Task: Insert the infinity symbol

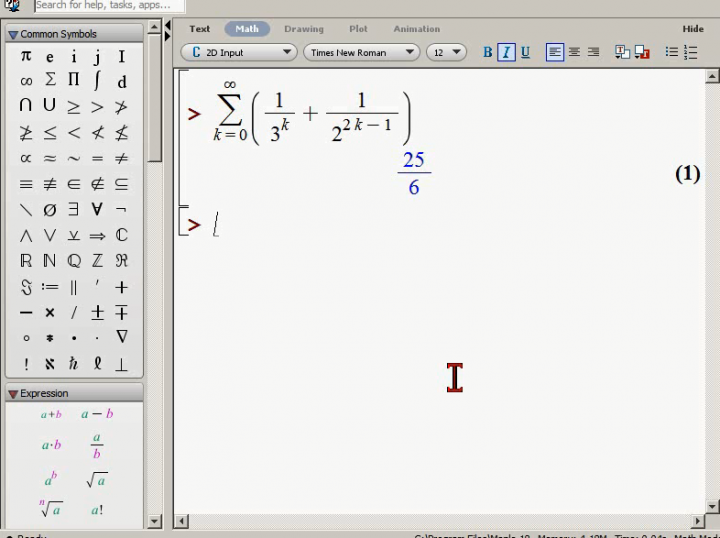Action: click(x=26, y=82)
